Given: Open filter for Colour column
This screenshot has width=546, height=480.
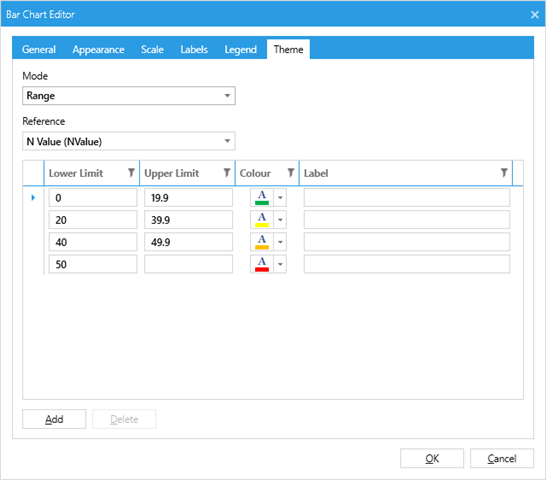Looking at the screenshot, I should (x=291, y=172).
